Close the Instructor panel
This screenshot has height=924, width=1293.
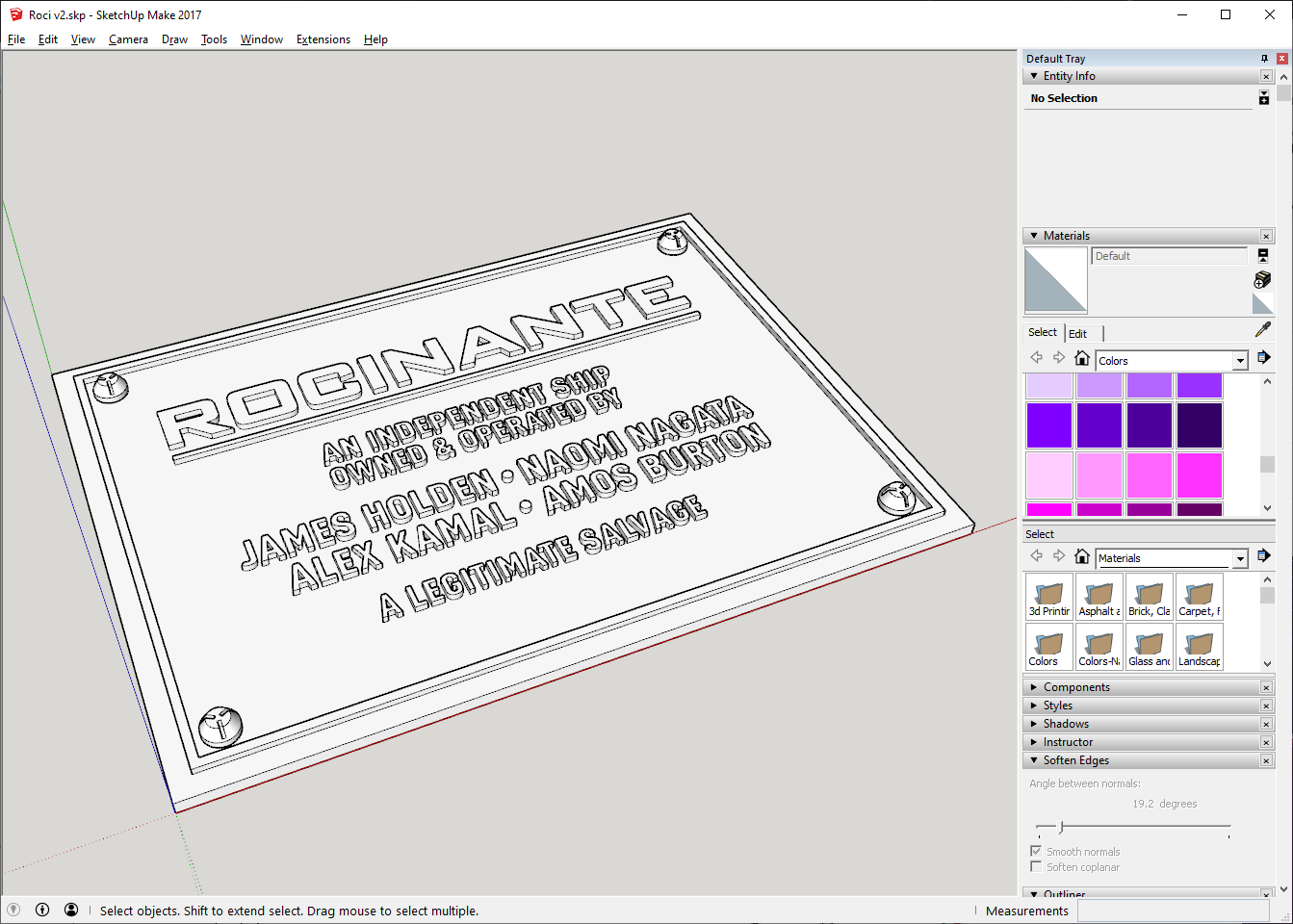click(1266, 742)
